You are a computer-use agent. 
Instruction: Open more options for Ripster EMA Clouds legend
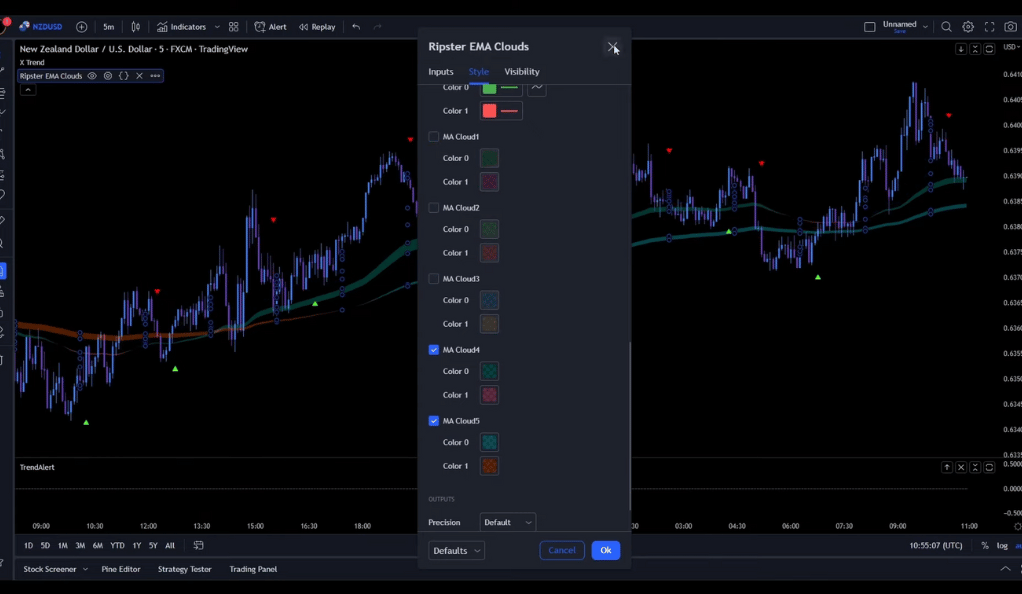tap(155, 76)
